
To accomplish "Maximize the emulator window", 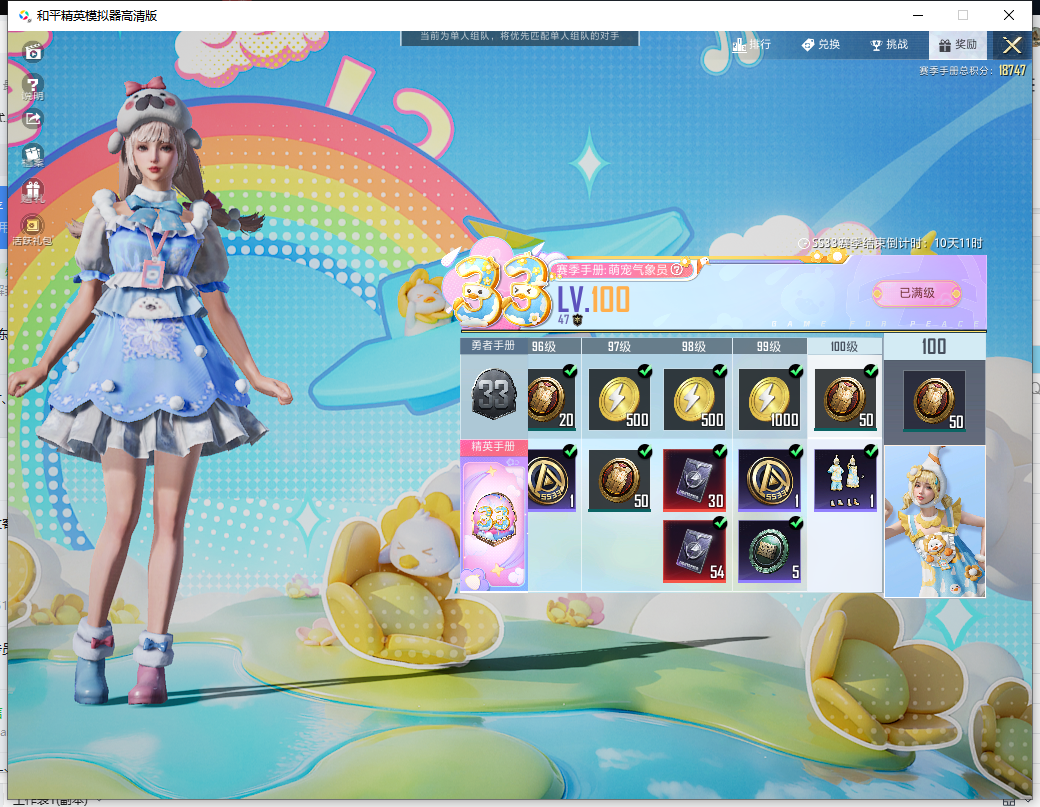I will (x=963, y=15).
